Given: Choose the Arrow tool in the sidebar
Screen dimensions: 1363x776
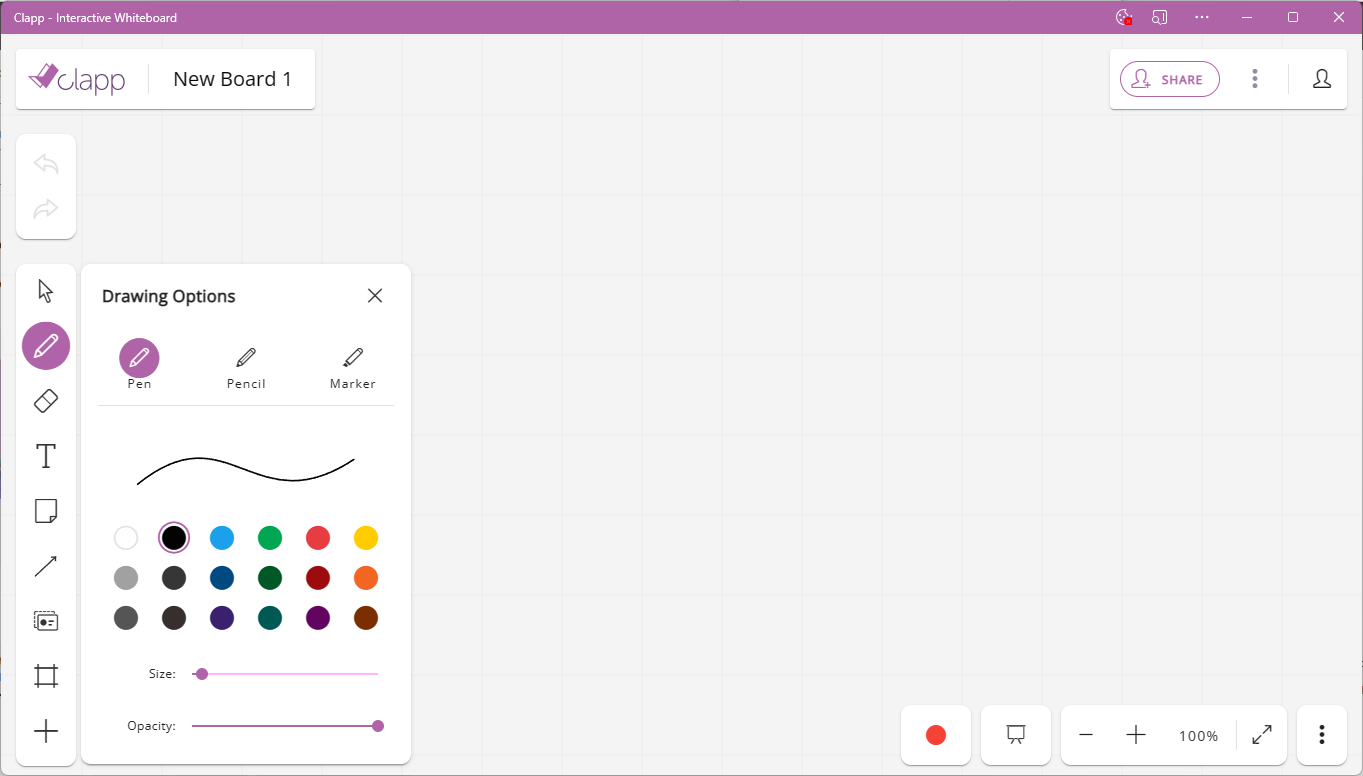Looking at the screenshot, I should pyautogui.click(x=45, y=565).
